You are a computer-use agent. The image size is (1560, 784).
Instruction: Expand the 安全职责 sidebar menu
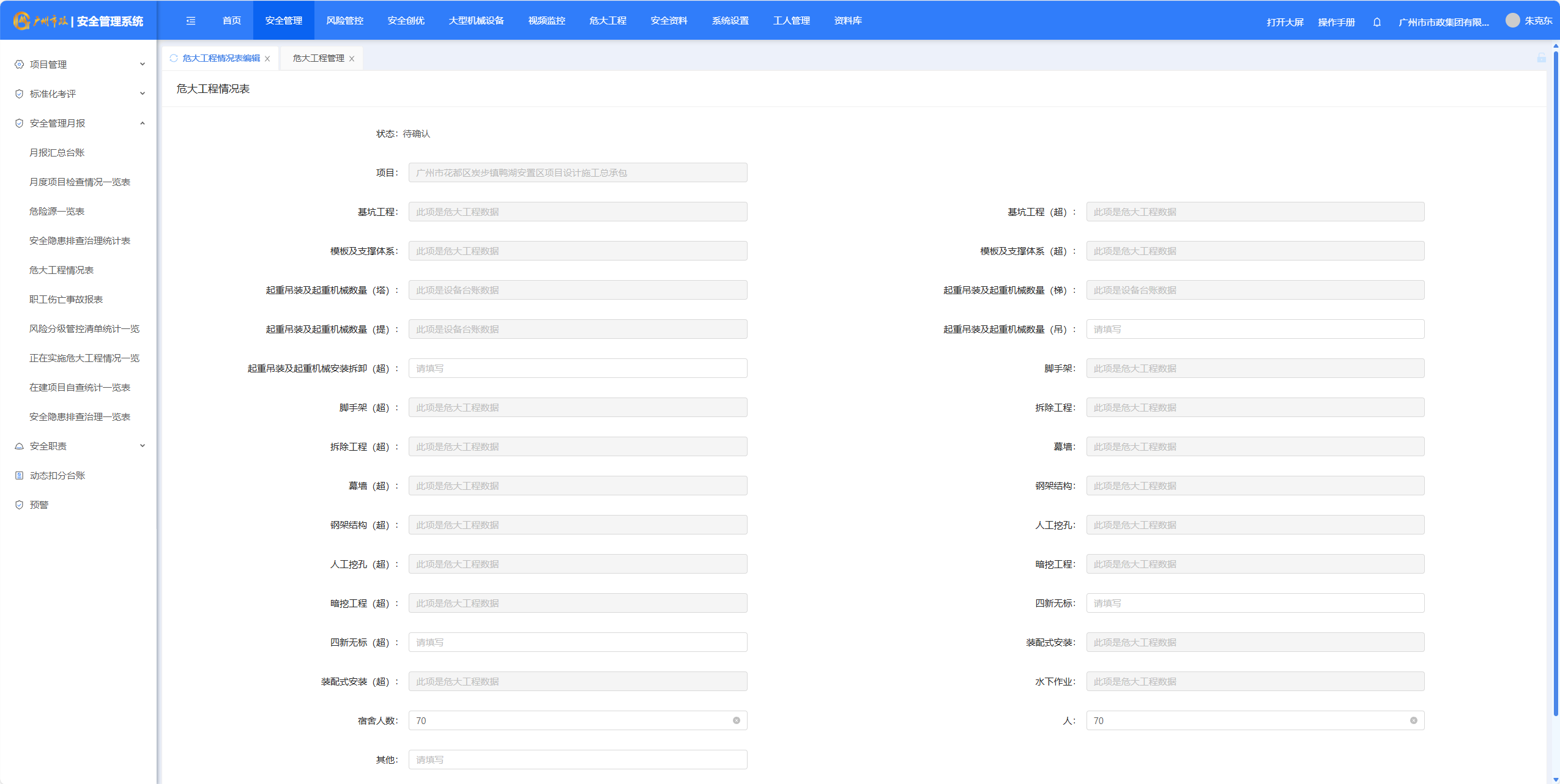(x=142, y=446)
